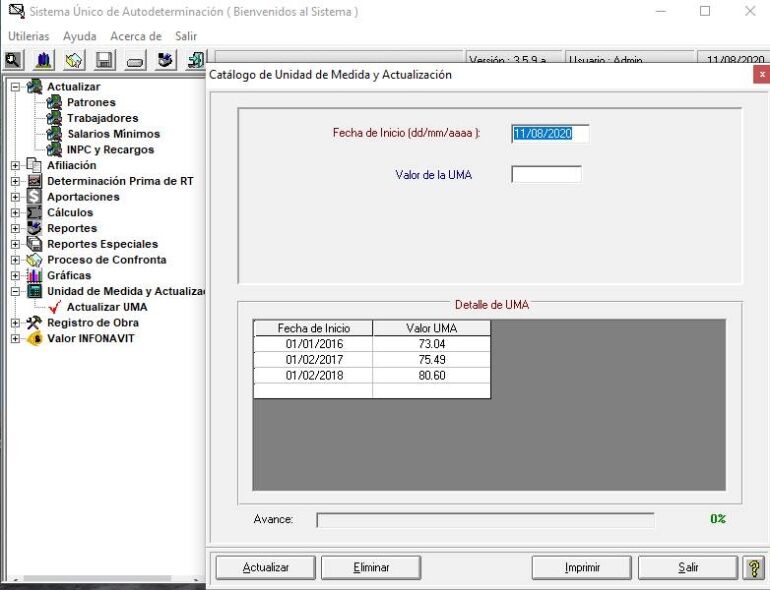Select the 01/02/2018 row in UMA table
The width and height of the screenshot is (770, 590).
[372, 375]
